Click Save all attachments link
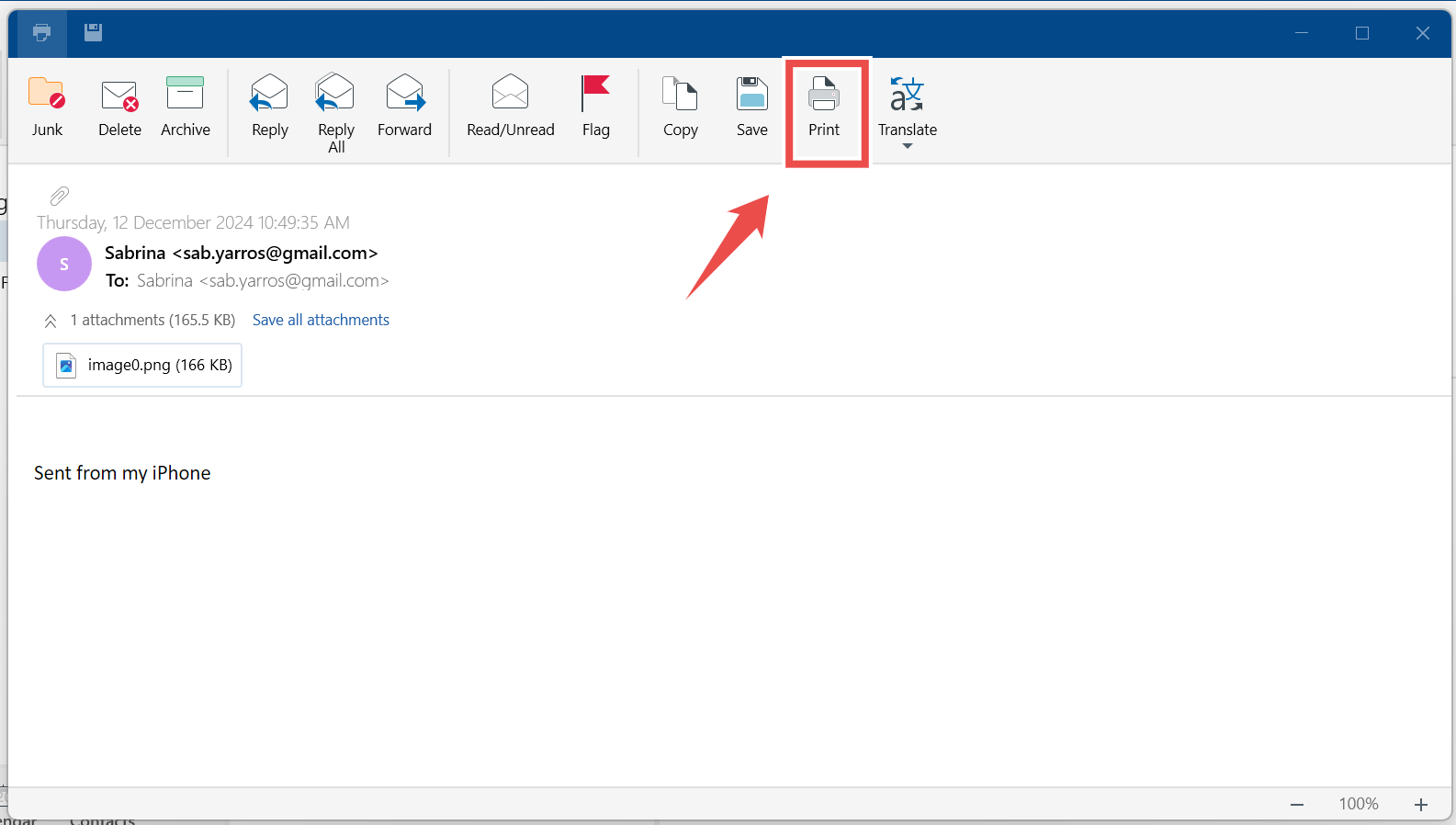Image resolution: width=1456 pixels, height=825 pixels. 321,320
